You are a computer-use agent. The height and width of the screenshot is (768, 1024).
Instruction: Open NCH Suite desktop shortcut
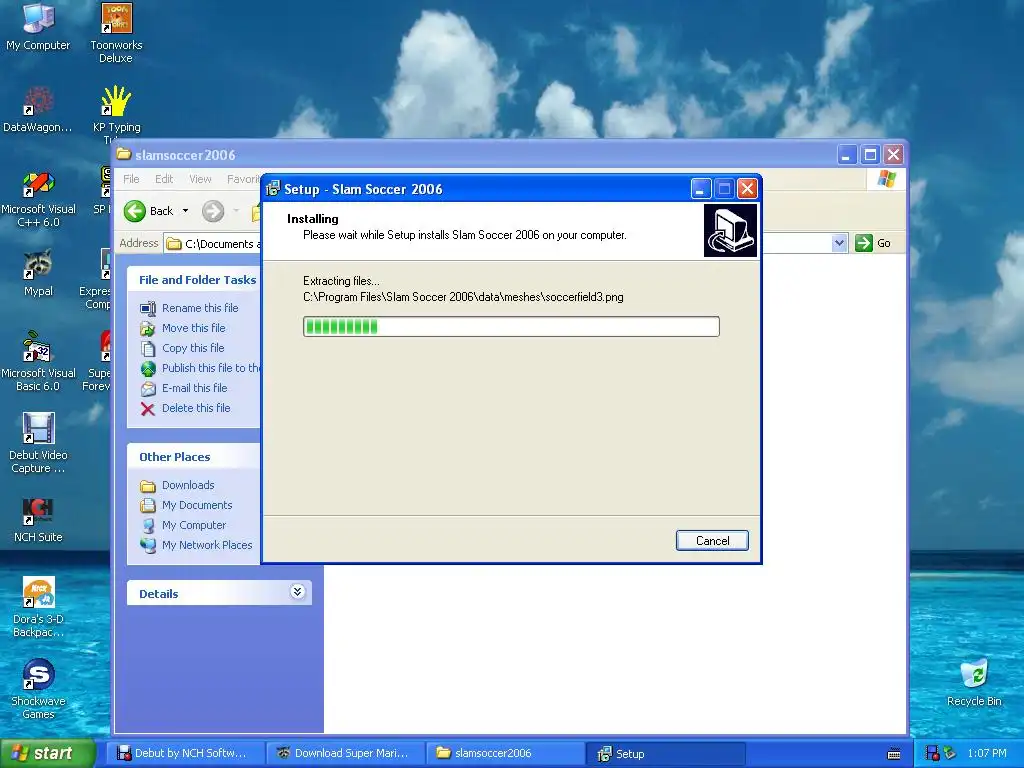38,520
